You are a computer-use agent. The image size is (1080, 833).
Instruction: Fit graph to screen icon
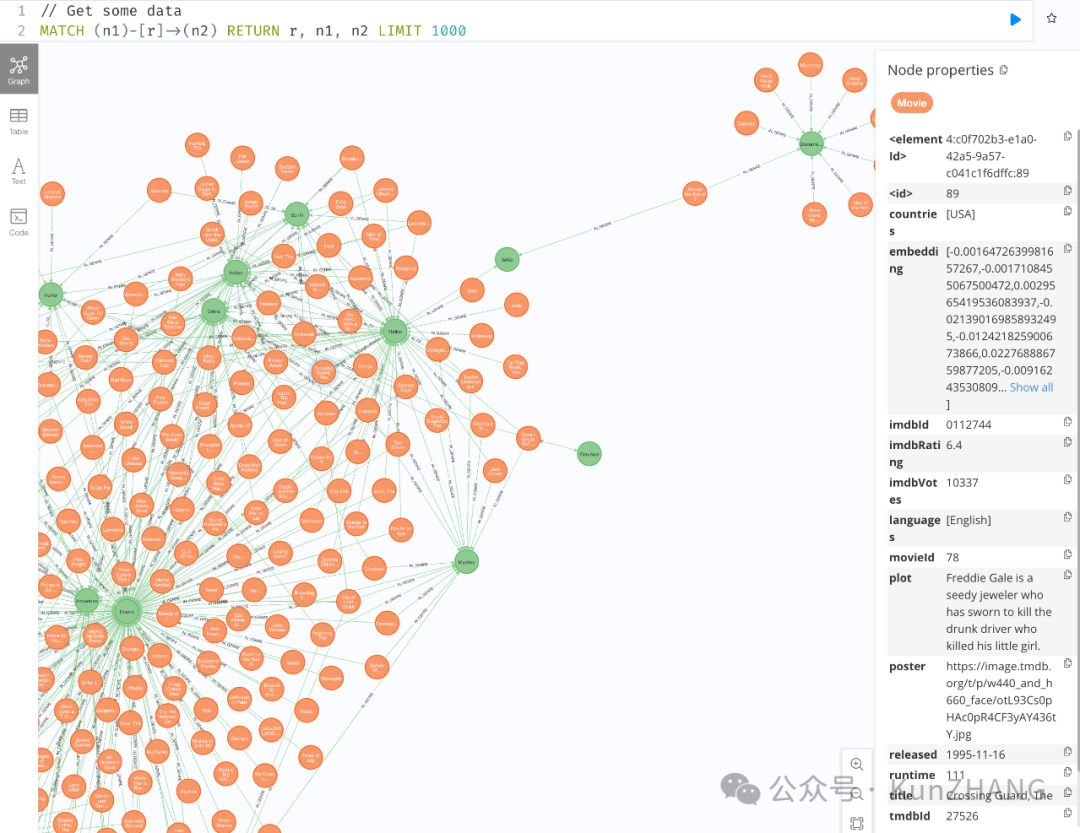coord(857,823)
